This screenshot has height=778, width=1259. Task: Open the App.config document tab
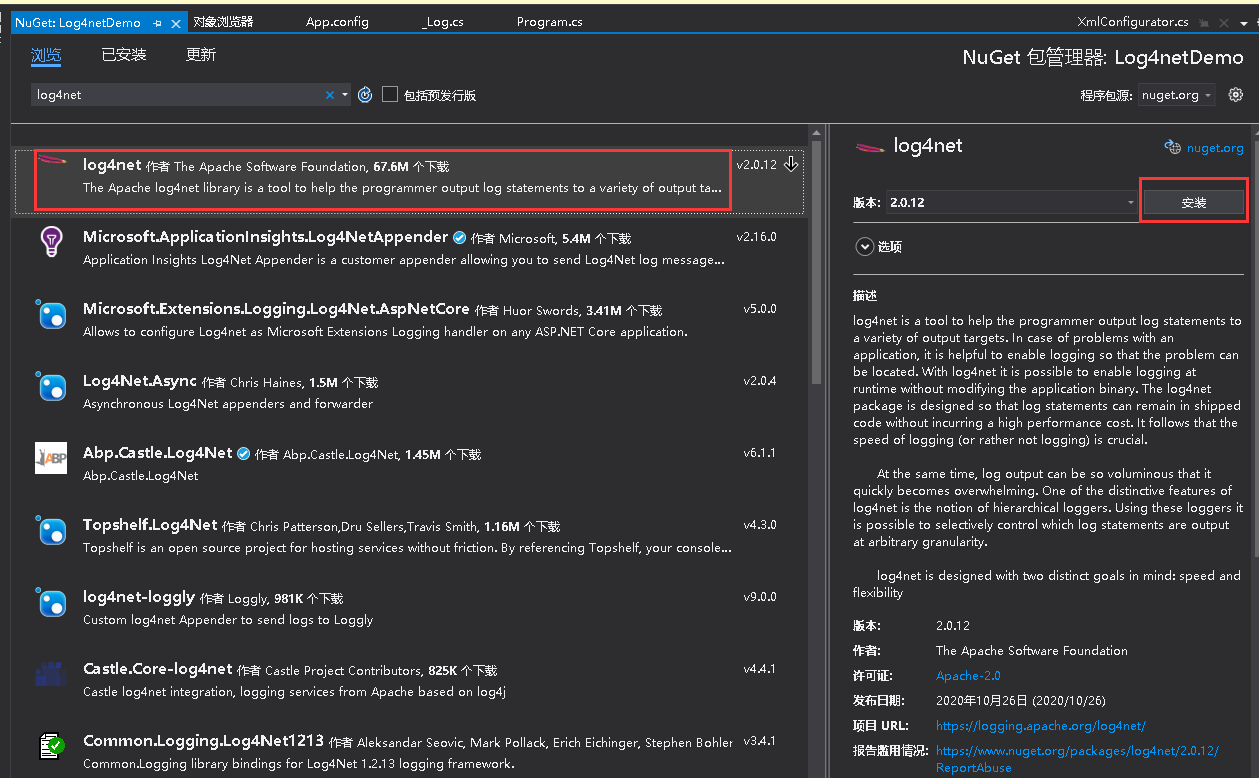tap(337, 22)
